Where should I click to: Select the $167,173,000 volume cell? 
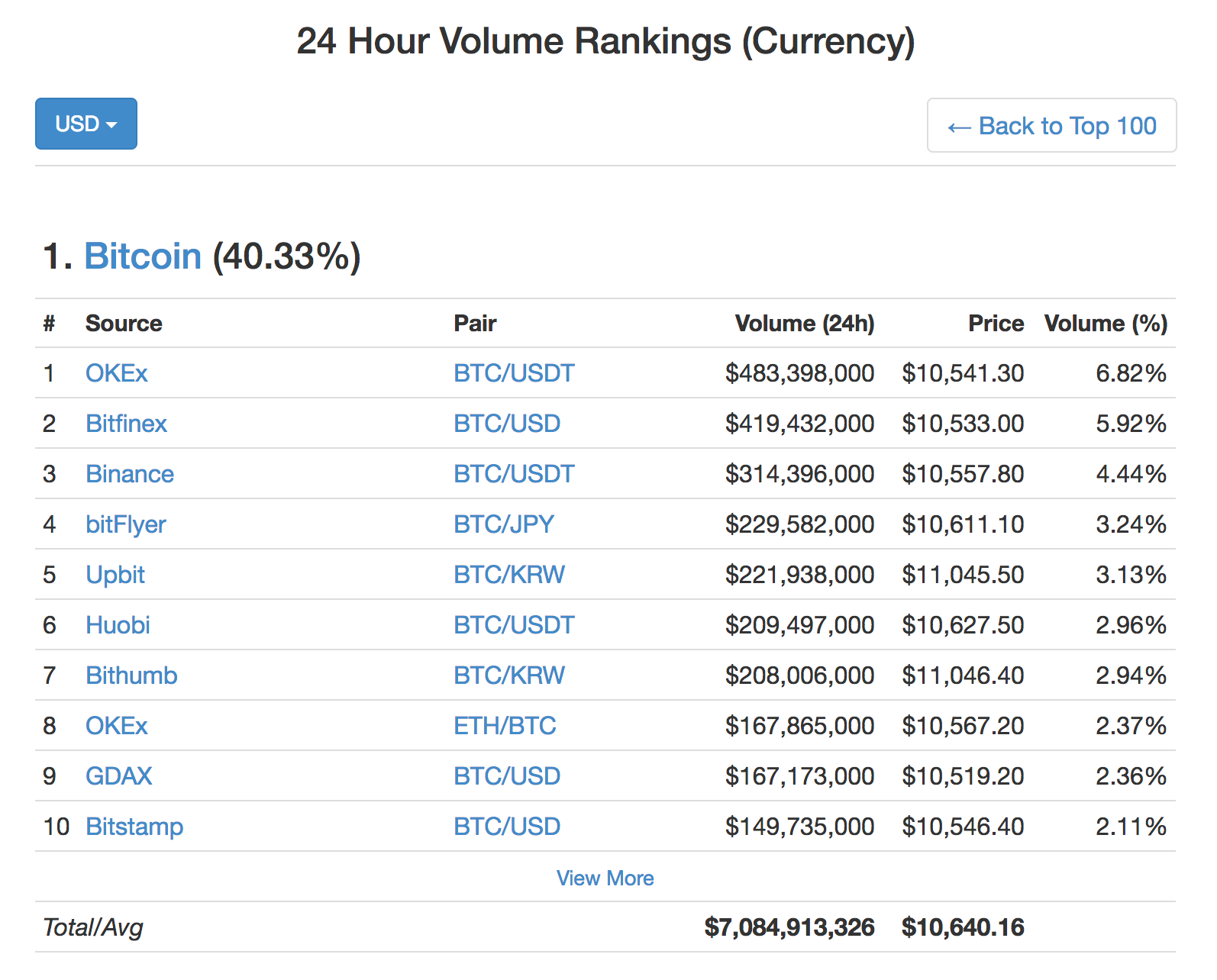click(x=800, y=776)
